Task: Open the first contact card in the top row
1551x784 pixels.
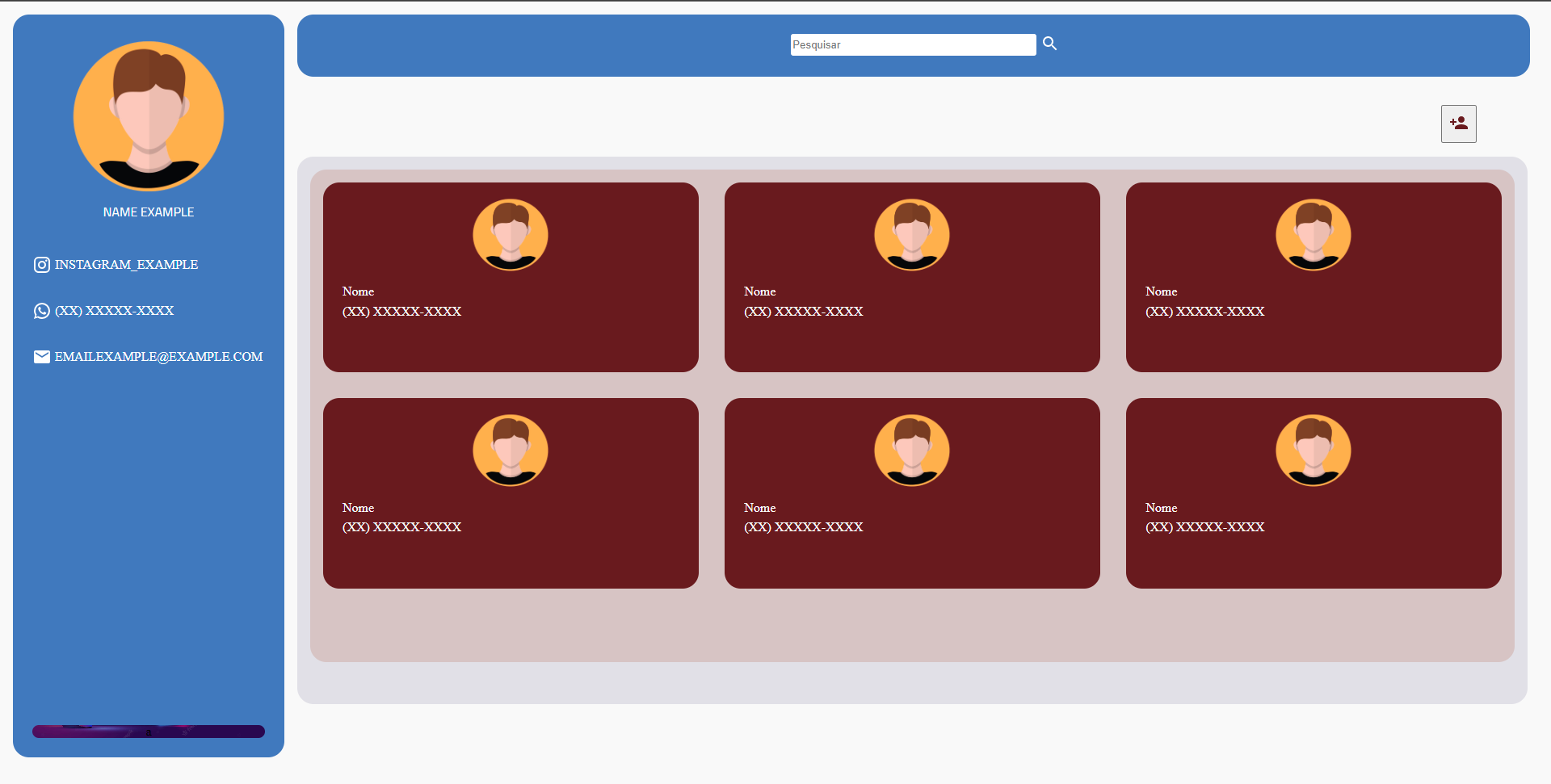Action: click(x=510, y=277)
